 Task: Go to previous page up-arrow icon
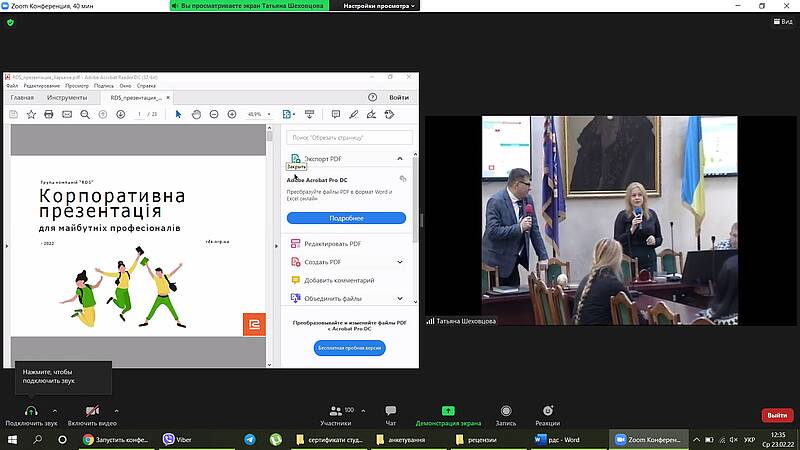click(103, 114)
